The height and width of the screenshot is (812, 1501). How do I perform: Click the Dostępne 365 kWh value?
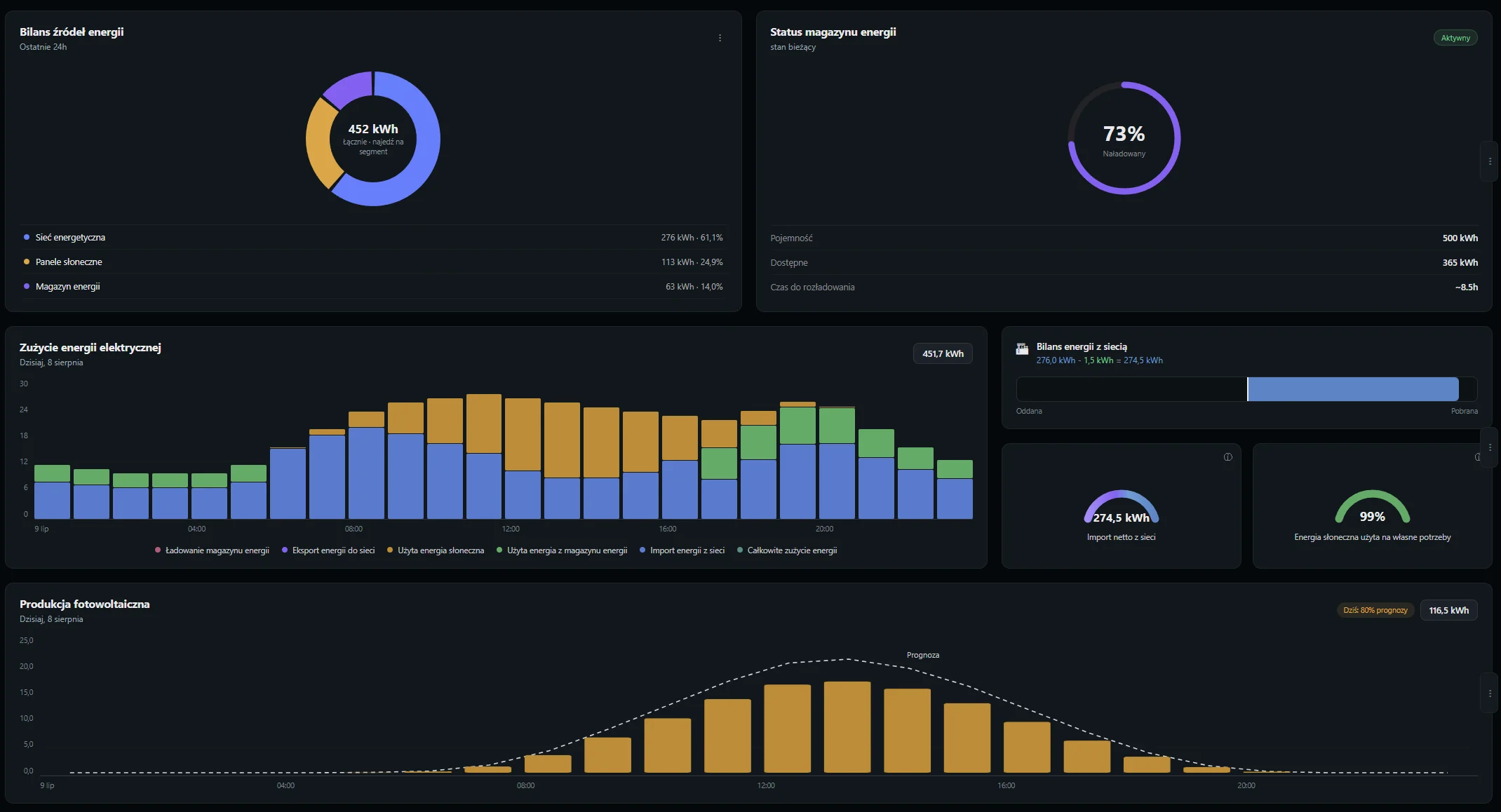pyautogui.click(x=1460, y=263)
